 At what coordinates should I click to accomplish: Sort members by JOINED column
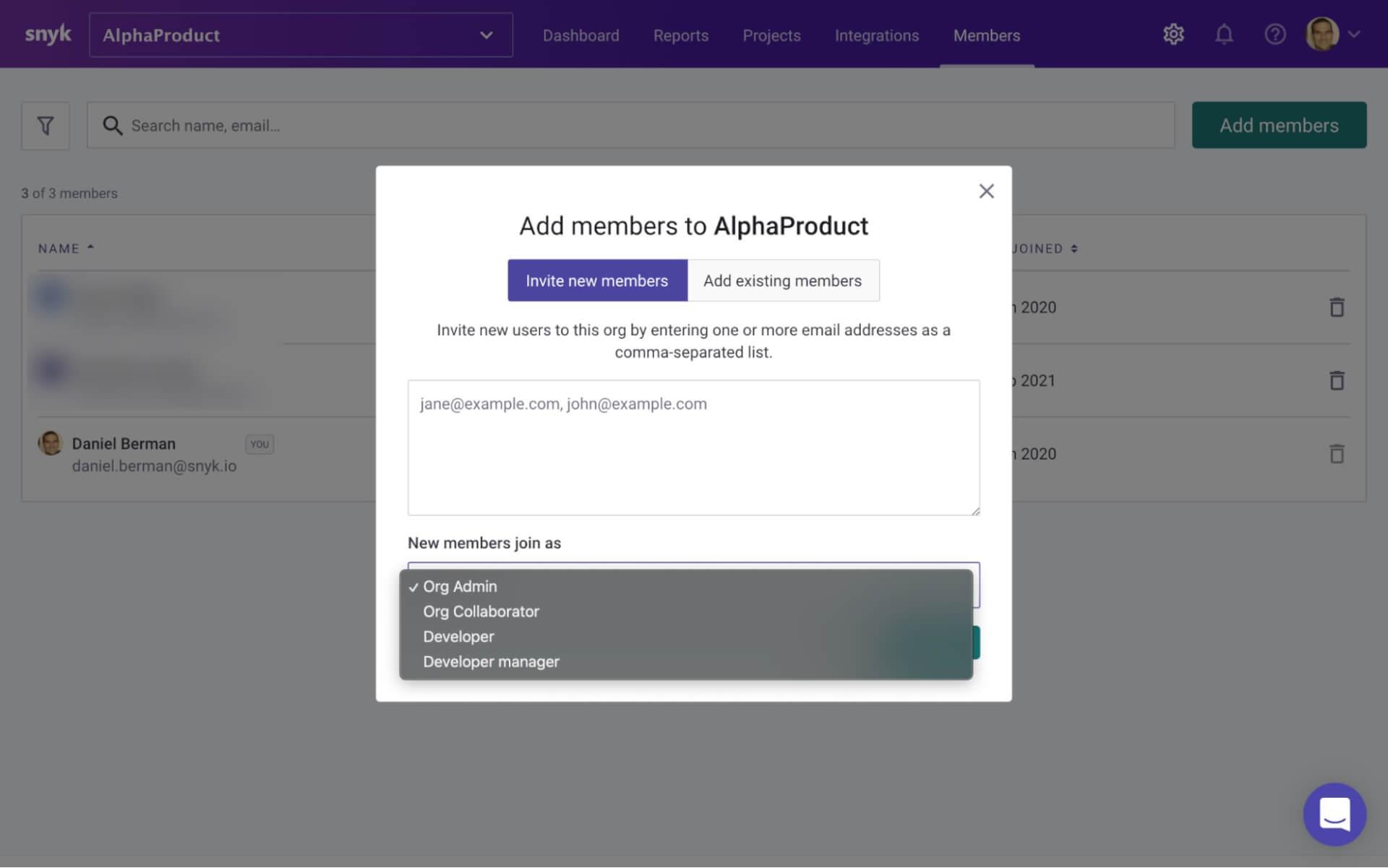[1044, 249]
